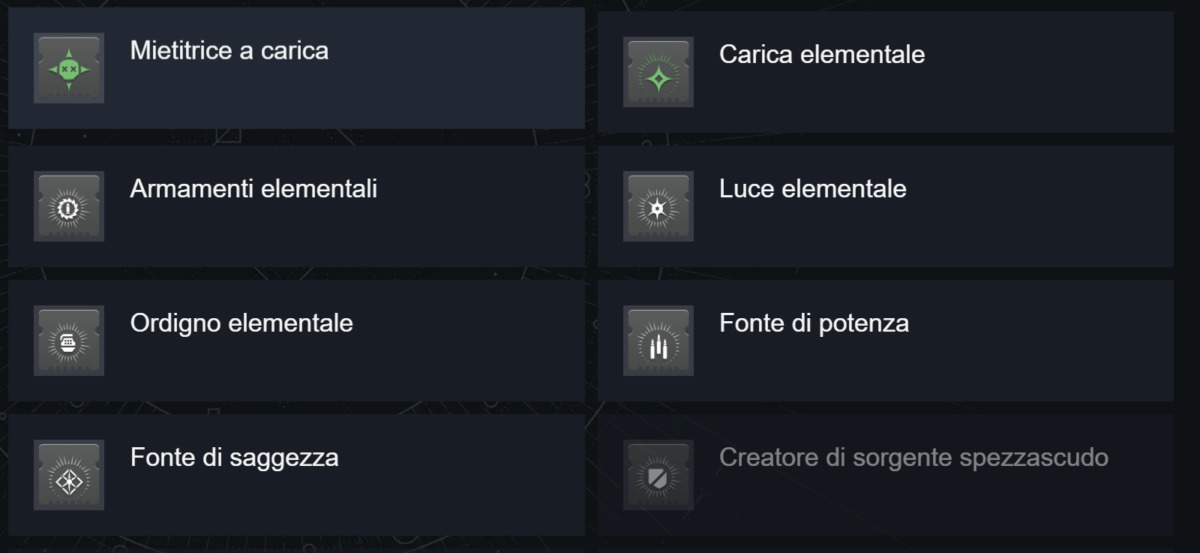Click the Armamenti elementali mod icon
Viewport: 1200px width, 553px height.
(x=69, y=207)
